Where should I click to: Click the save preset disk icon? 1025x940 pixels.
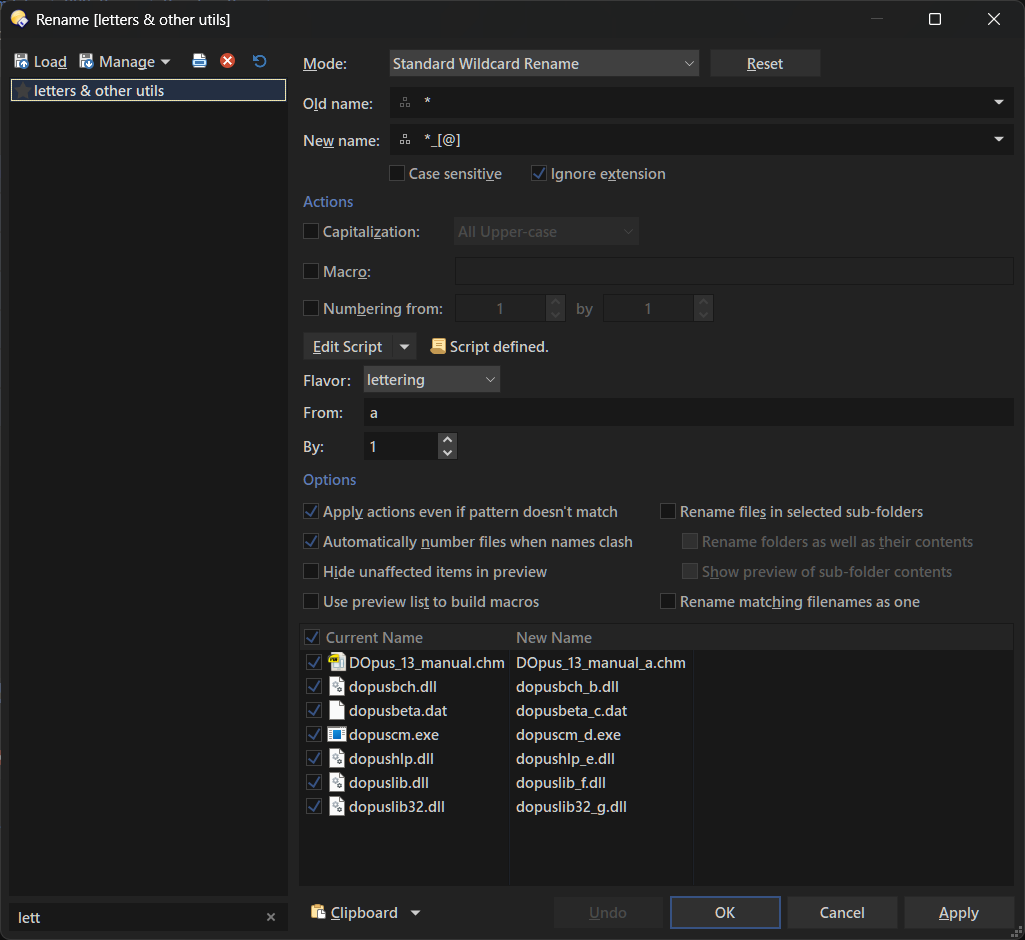[x=199, y=61]
